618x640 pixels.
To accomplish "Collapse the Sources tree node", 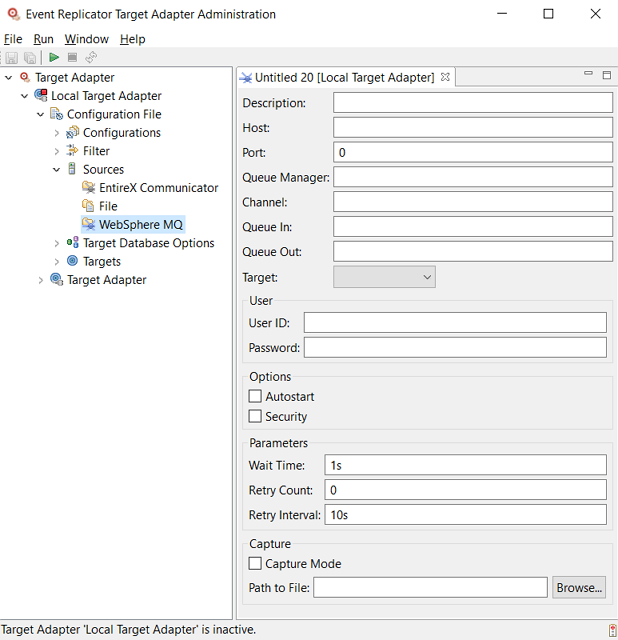I will point(57,170).
